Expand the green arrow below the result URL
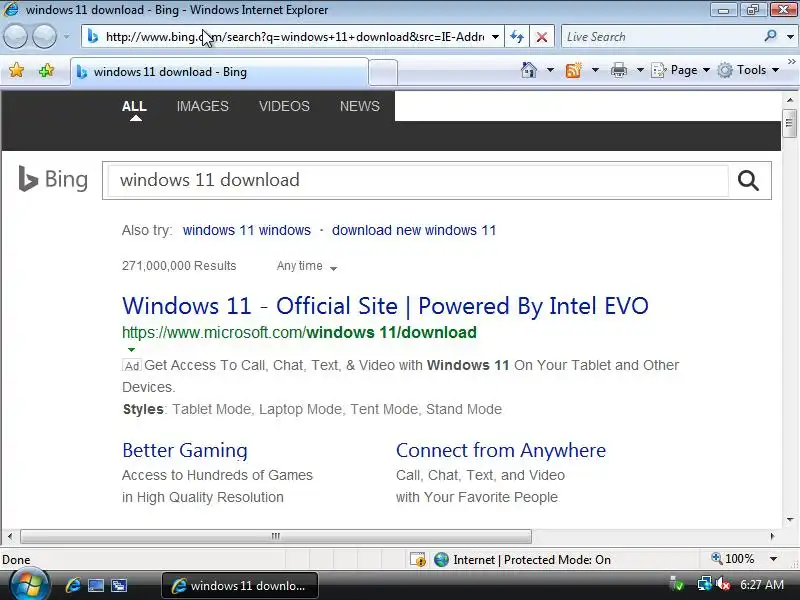The height and width of the screenshot is (600, 800). 132,349
